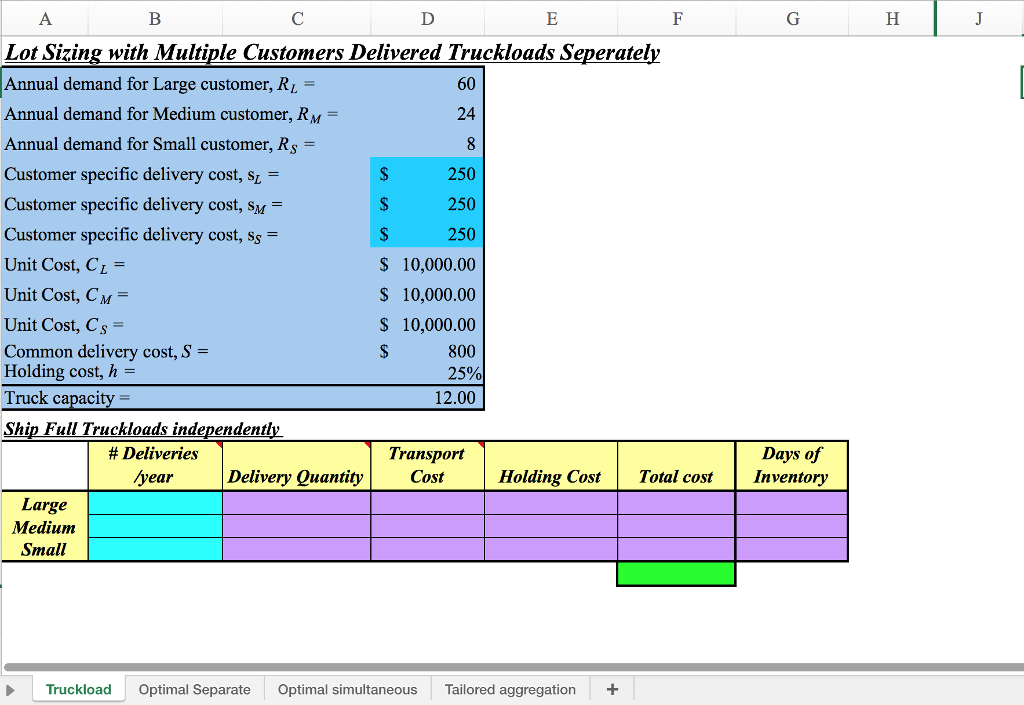Select the Large row label cell
1024x705 pixels.
[x=44, y=503]
